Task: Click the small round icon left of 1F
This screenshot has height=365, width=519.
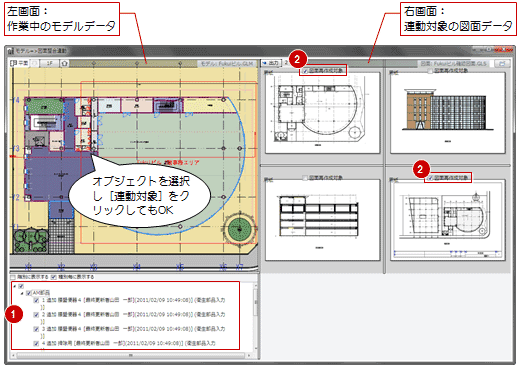Action: [35, 63]
